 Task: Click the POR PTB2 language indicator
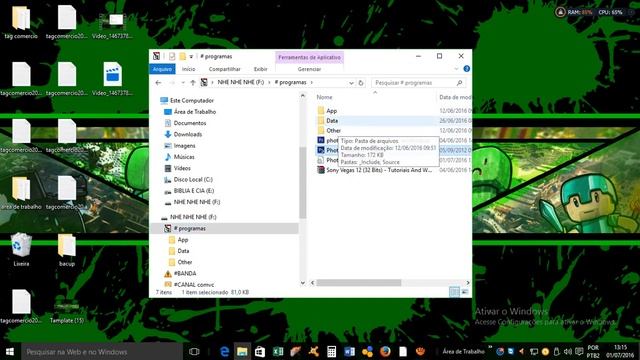[593, 351]
